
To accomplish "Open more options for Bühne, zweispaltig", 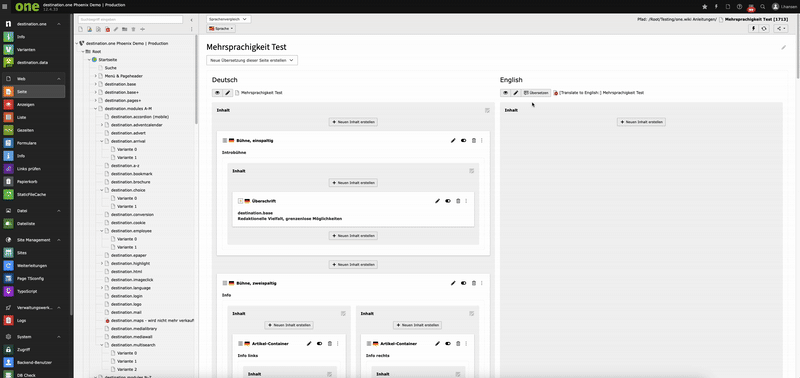I will (x=481, y=283).
